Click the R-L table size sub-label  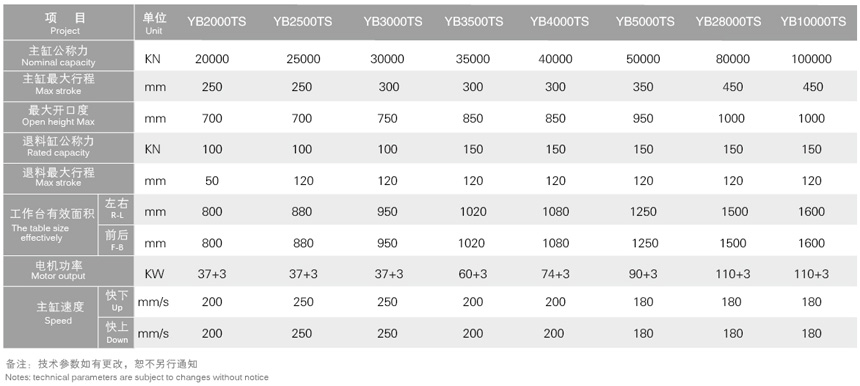116,209
